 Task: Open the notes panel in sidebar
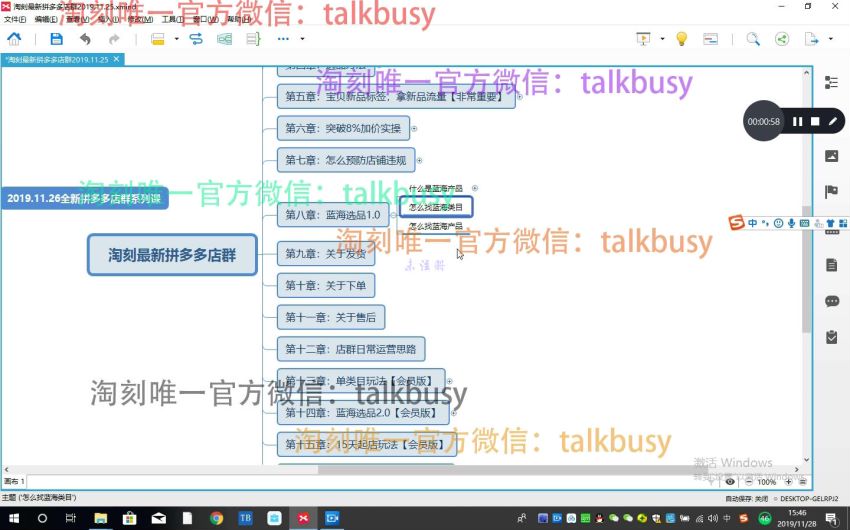coord(831,265)
